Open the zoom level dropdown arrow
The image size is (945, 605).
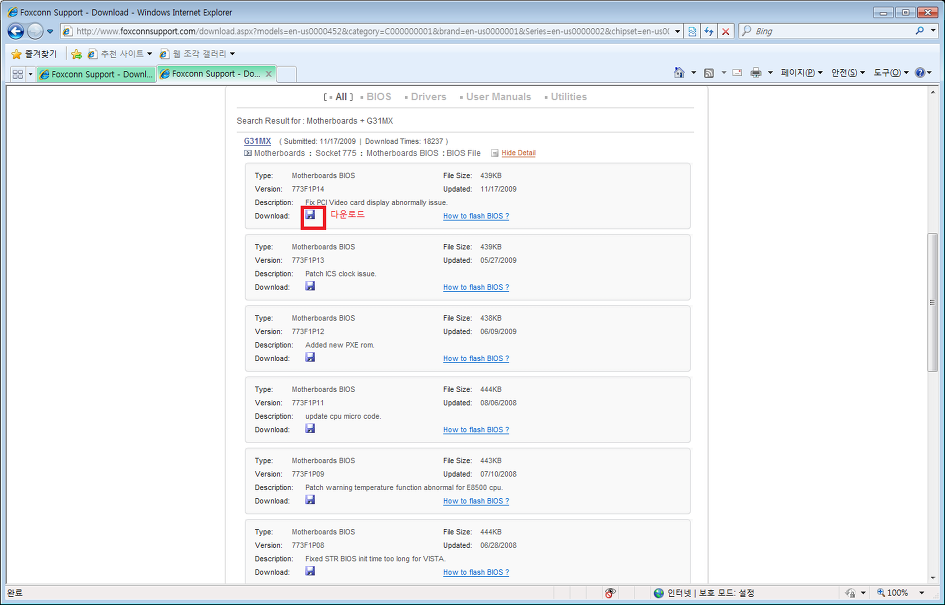tap(921, 593)
